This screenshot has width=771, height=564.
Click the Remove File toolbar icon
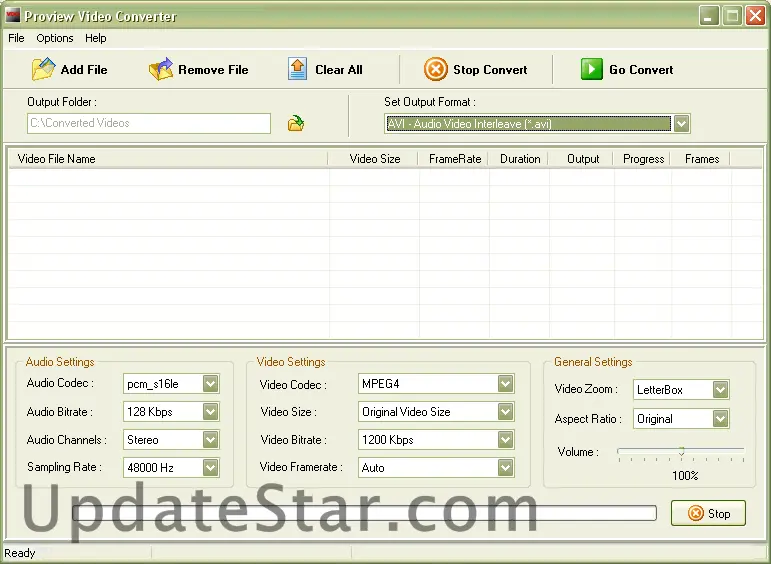(161, 69)
